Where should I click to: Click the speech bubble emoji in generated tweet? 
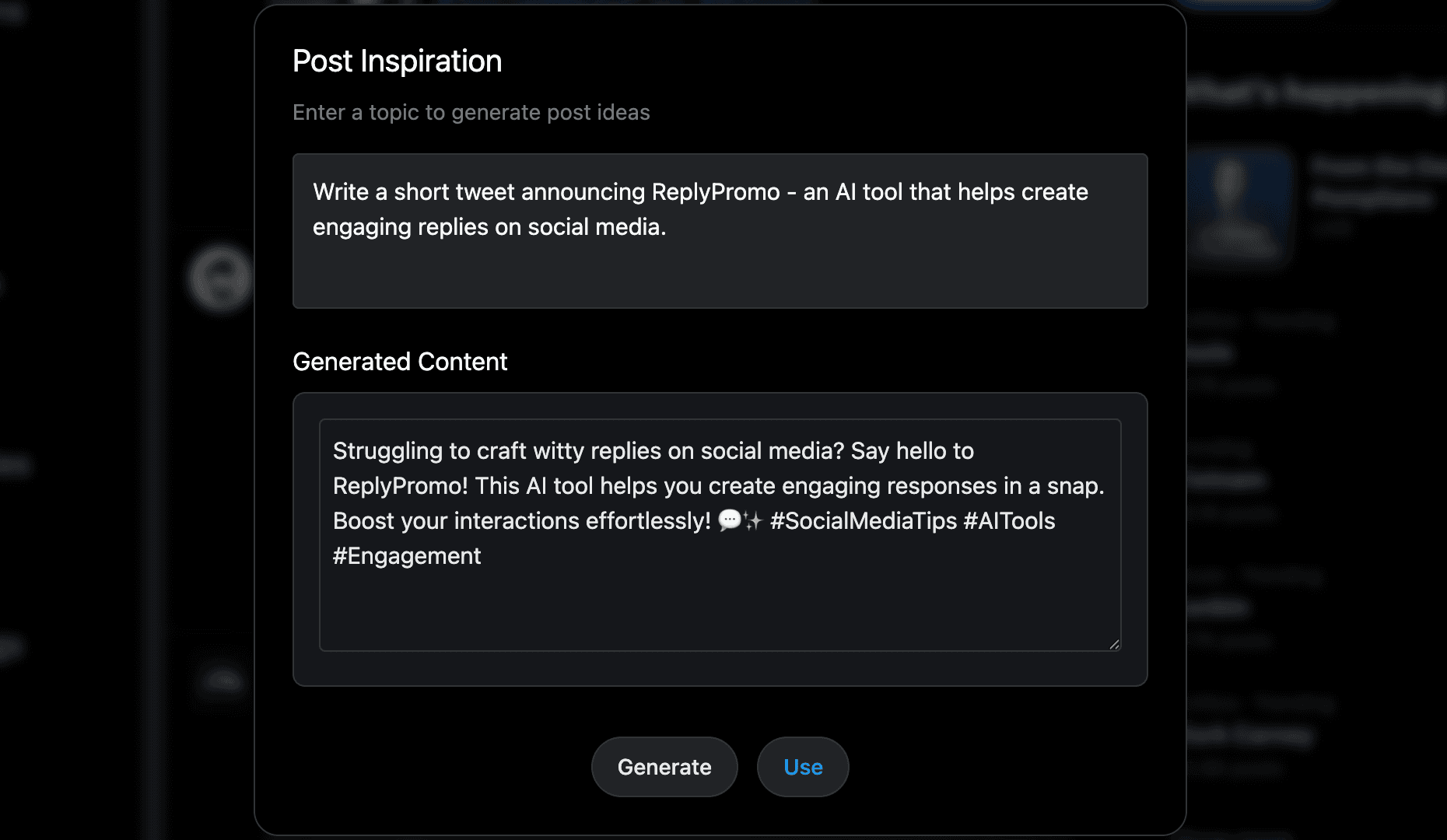729,520
